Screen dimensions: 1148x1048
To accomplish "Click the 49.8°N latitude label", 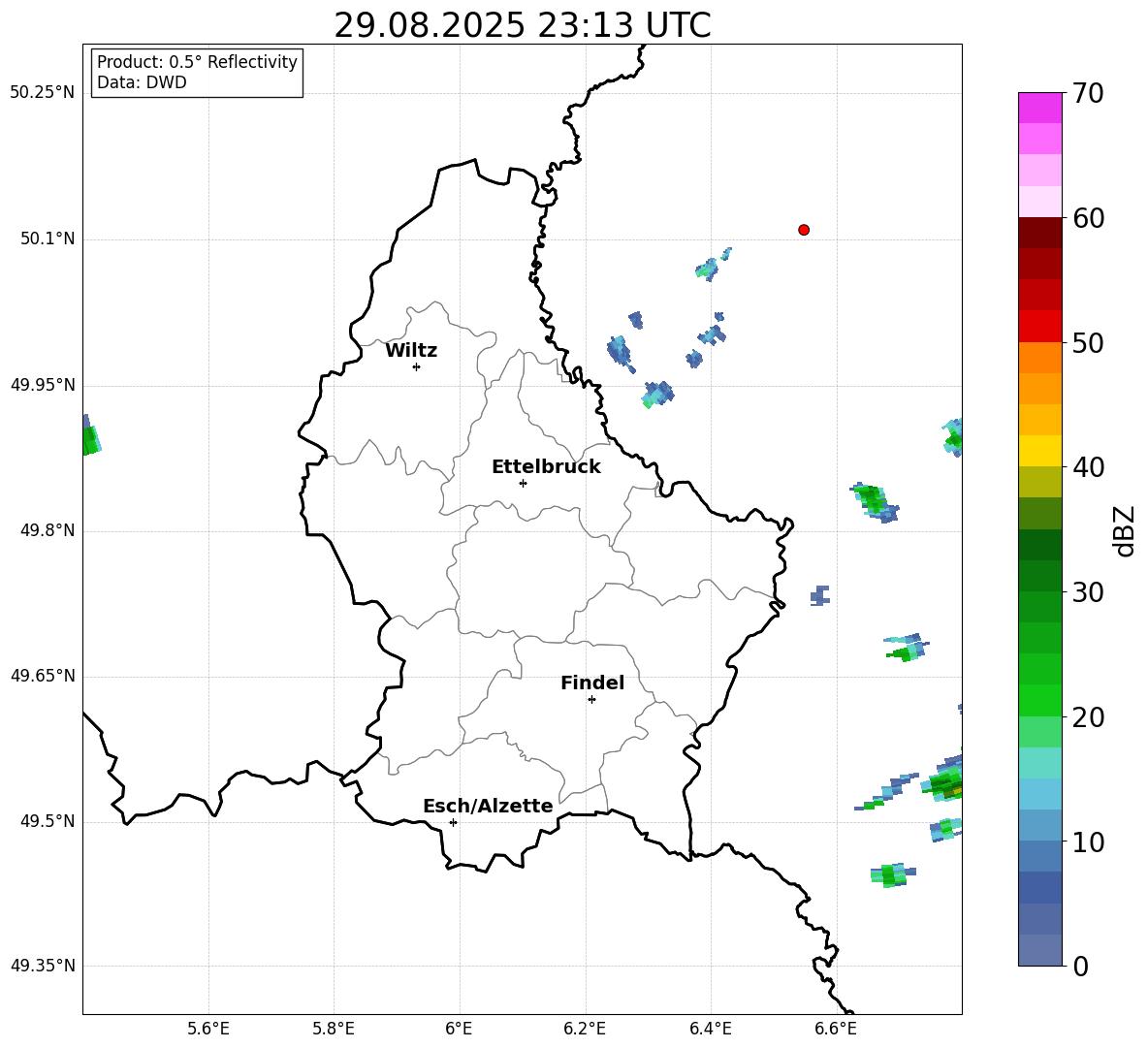I will (48, 530).
